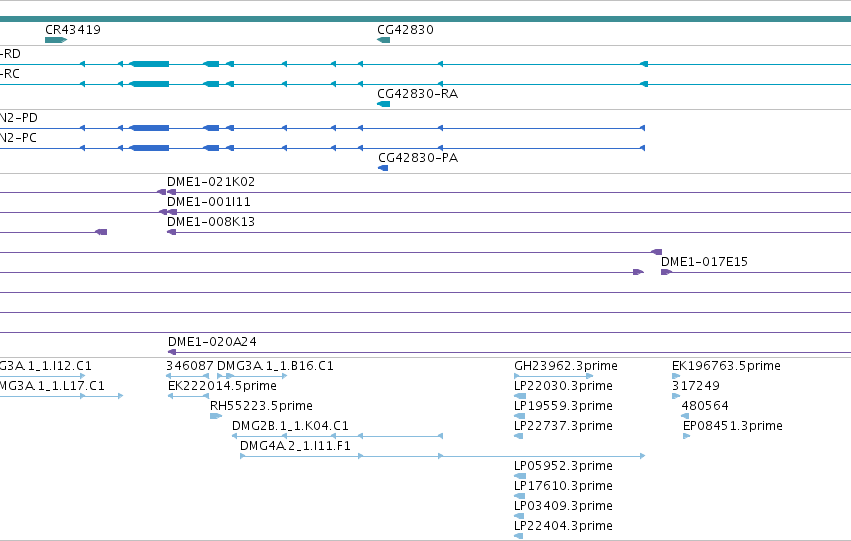Select the GH23962.3prime EST feature
This screenshot has width=851, height=541.
pyautogui.click(x=554, y=376)
